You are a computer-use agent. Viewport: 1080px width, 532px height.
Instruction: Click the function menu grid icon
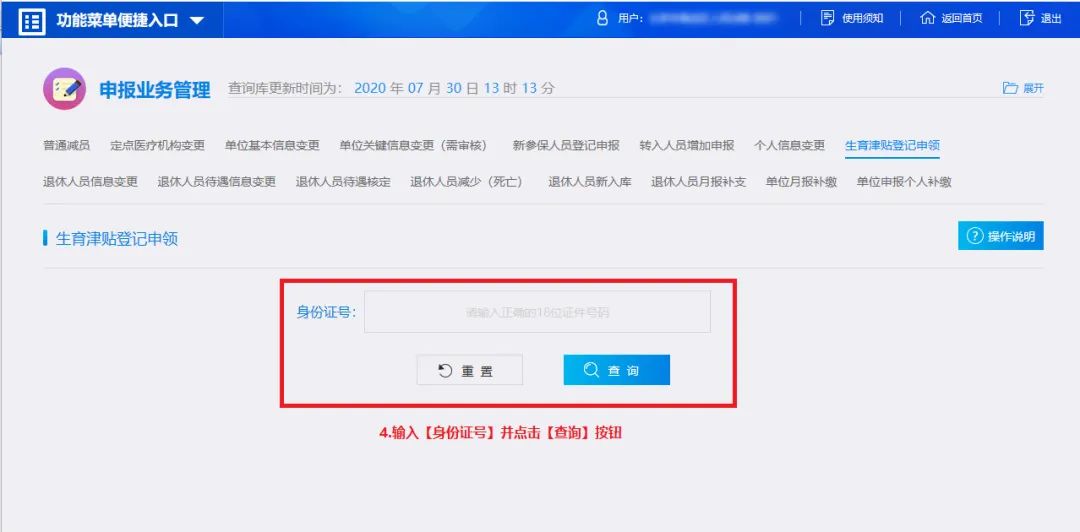32,20
